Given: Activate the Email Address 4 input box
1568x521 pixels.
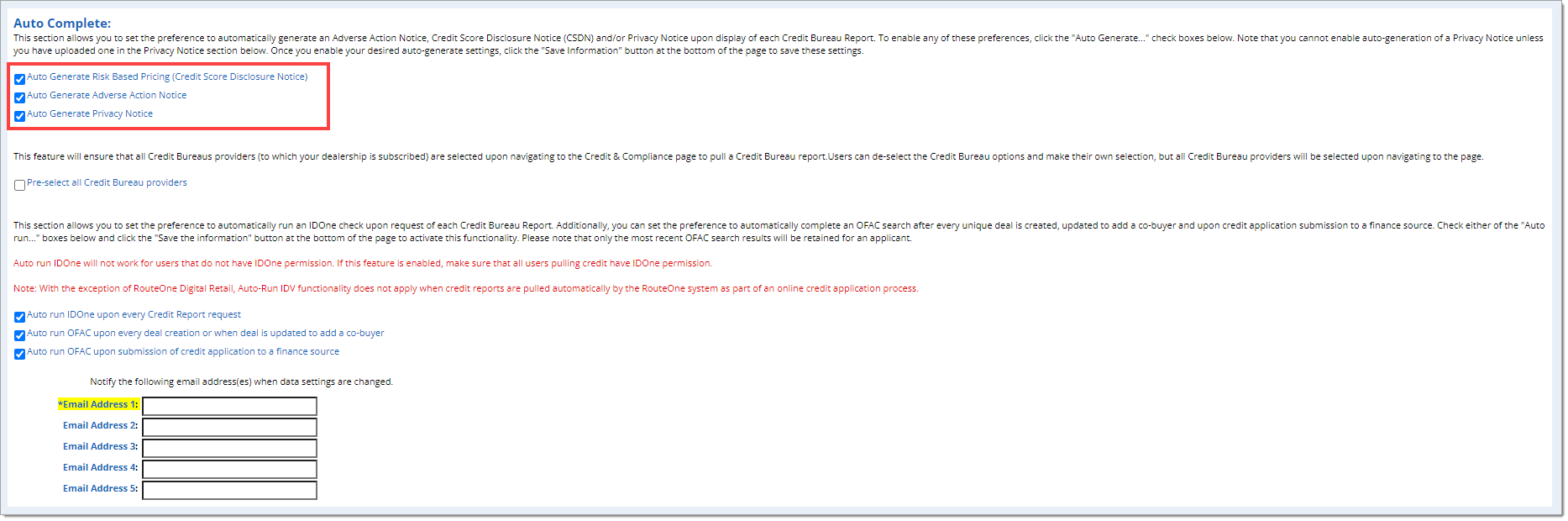Looking at the screenshot, I should tap(229, 470).
